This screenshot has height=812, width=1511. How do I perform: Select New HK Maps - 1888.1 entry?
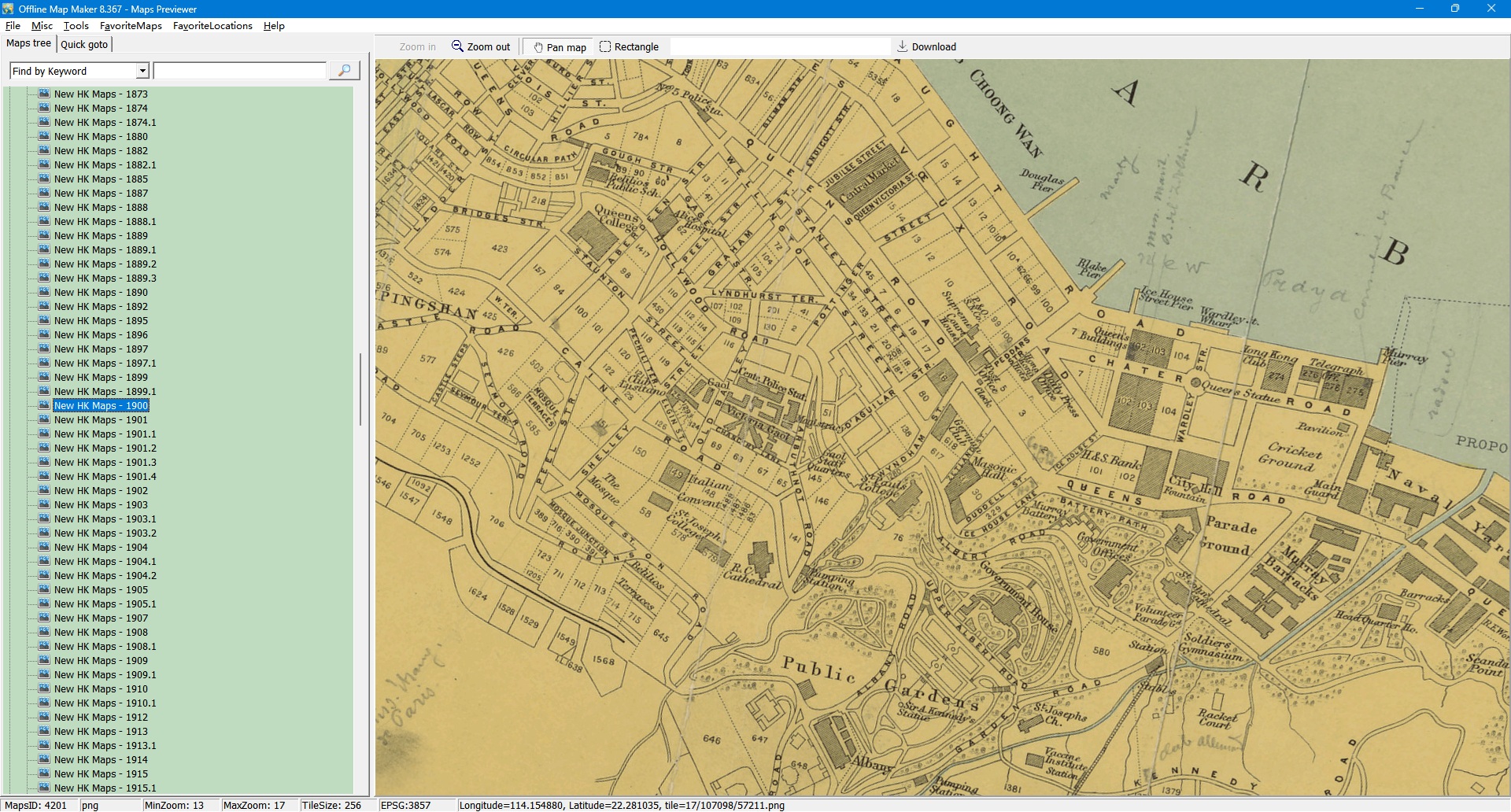105,222
